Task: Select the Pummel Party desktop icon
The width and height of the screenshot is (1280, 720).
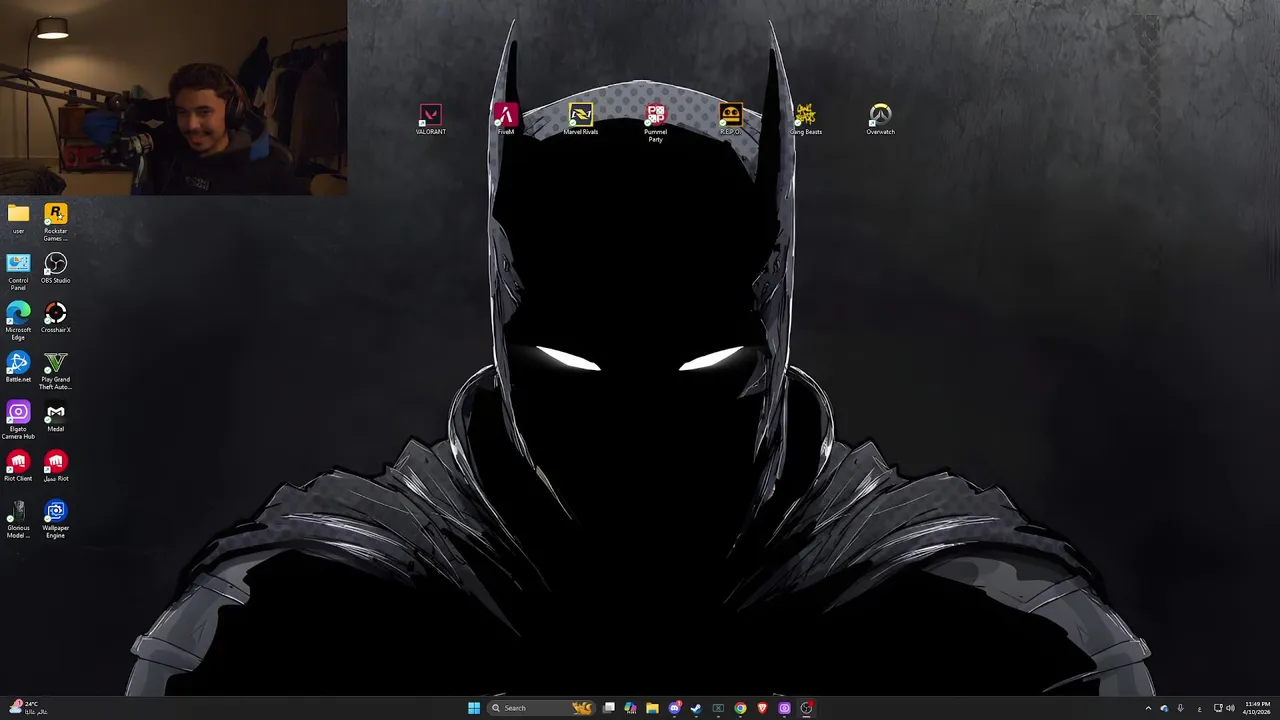Action: pyautogui.click(x=655, y=123)
